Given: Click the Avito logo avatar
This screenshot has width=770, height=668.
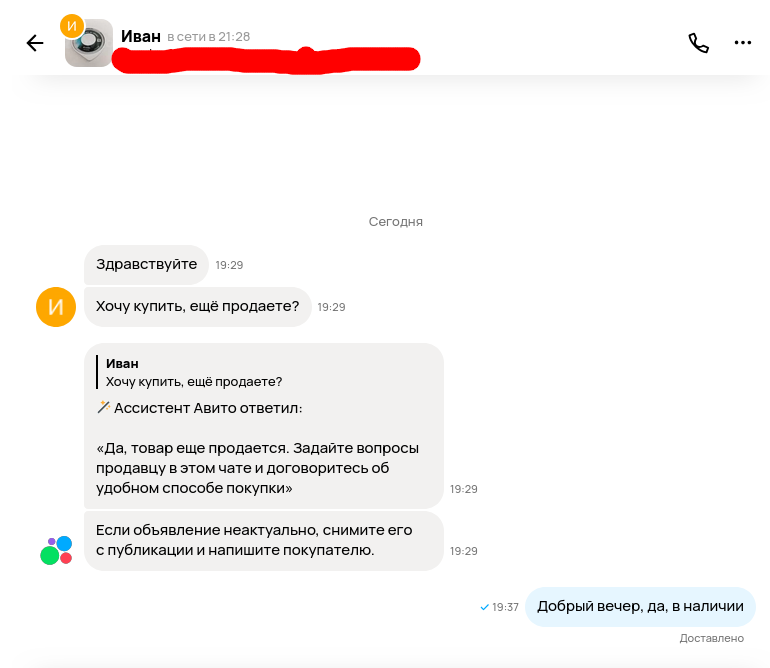Looking at the screenshot, I should click(56, 551).
